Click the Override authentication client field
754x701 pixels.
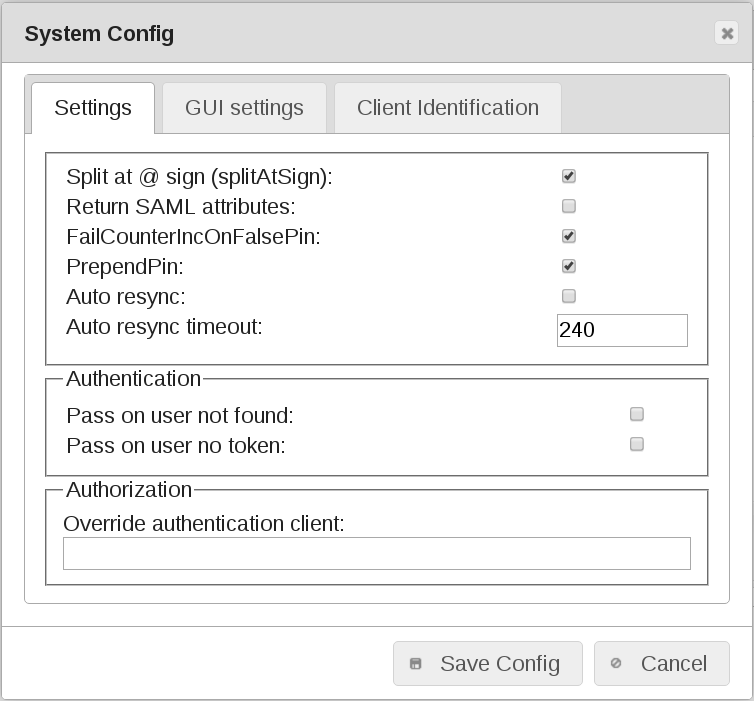(376, 553)
